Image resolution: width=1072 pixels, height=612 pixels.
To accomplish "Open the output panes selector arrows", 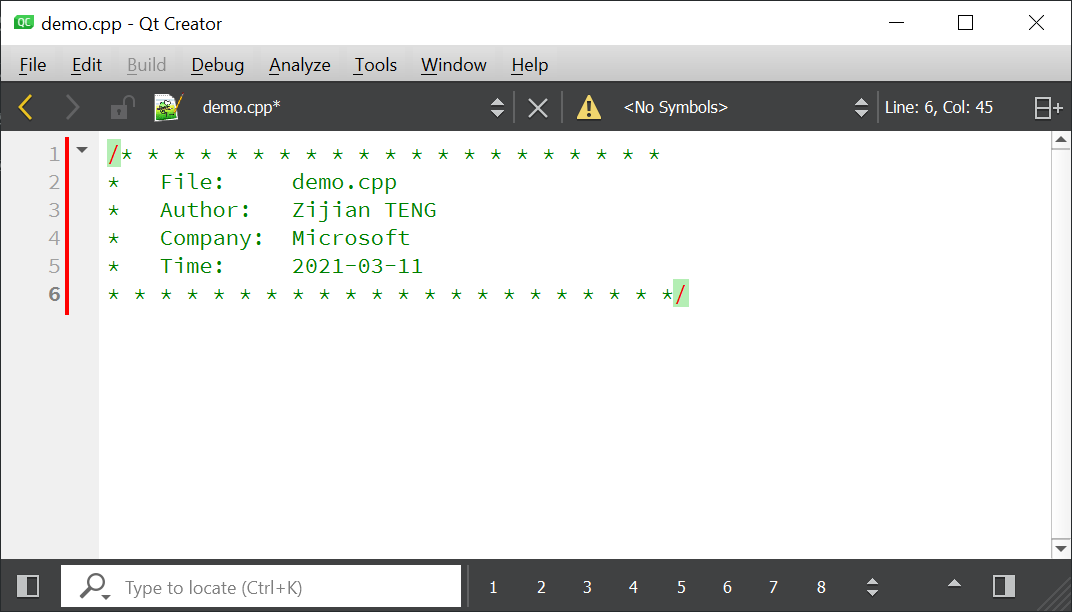I will [872, 587].
